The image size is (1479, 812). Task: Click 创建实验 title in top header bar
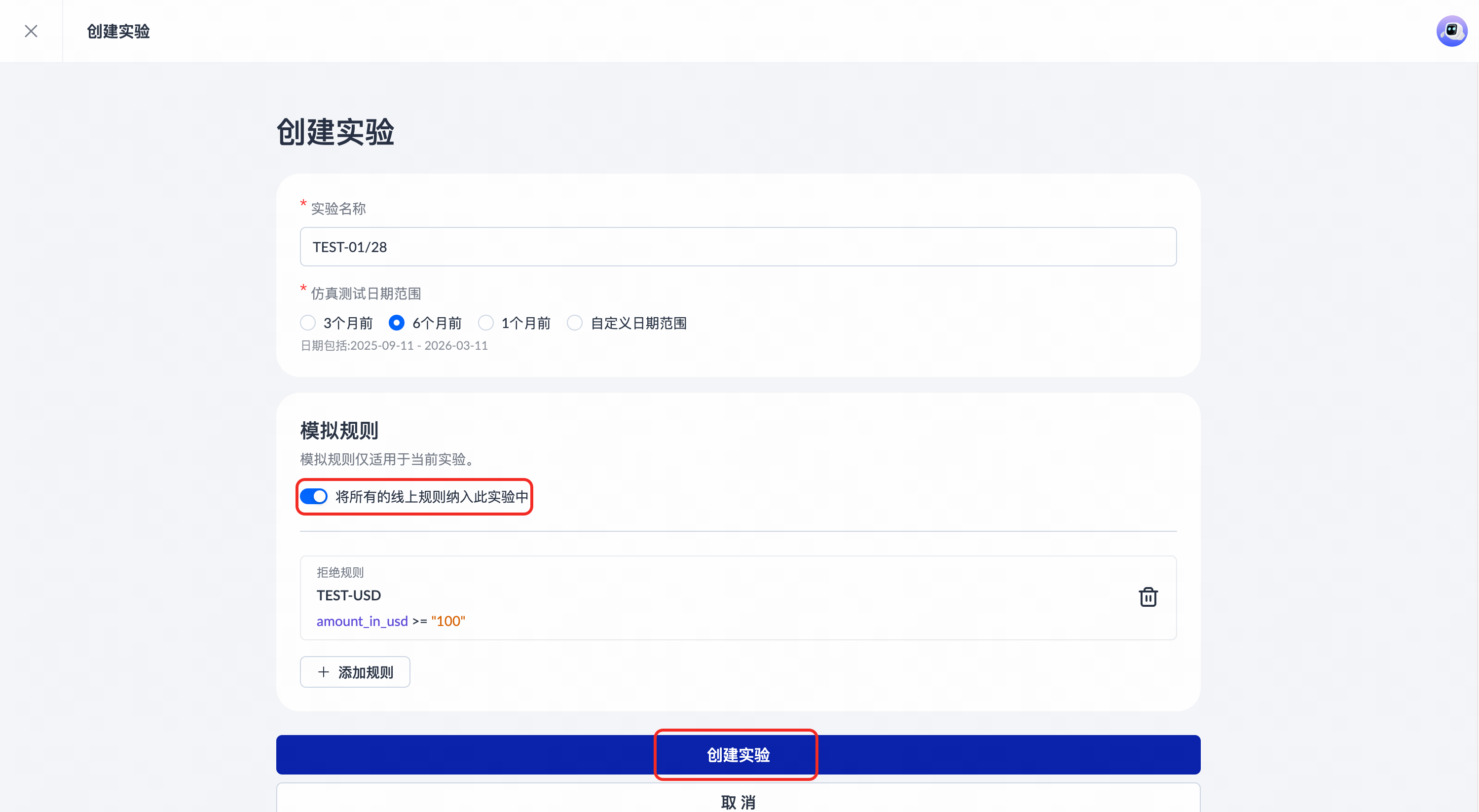click(x=118, y=31)
